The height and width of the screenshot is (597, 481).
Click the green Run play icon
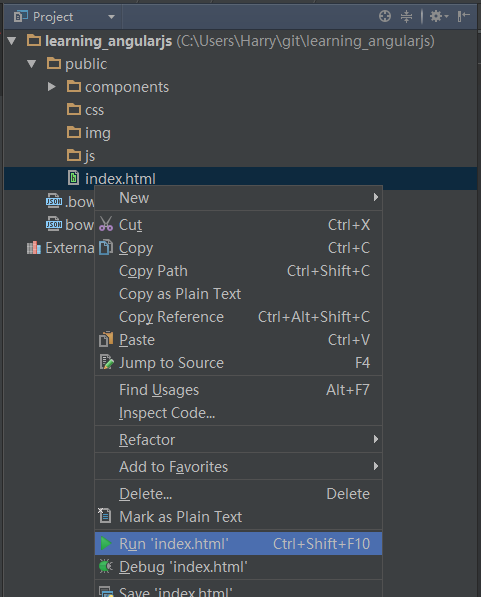[x=105, y=543]
